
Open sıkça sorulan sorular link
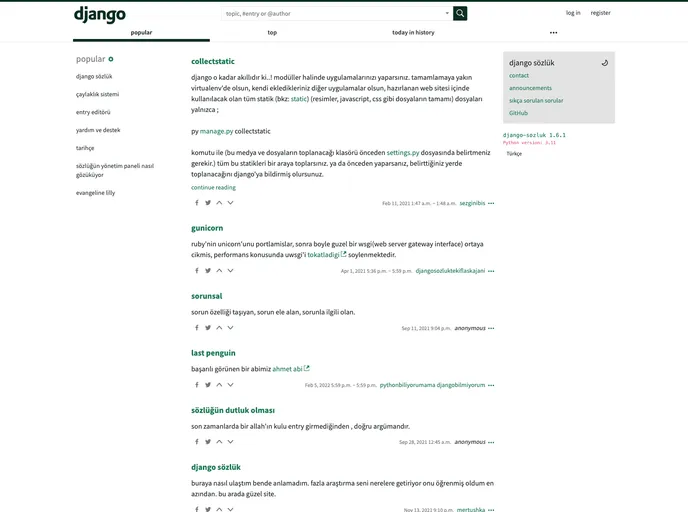pyautogui.click(x=536, y=100)
